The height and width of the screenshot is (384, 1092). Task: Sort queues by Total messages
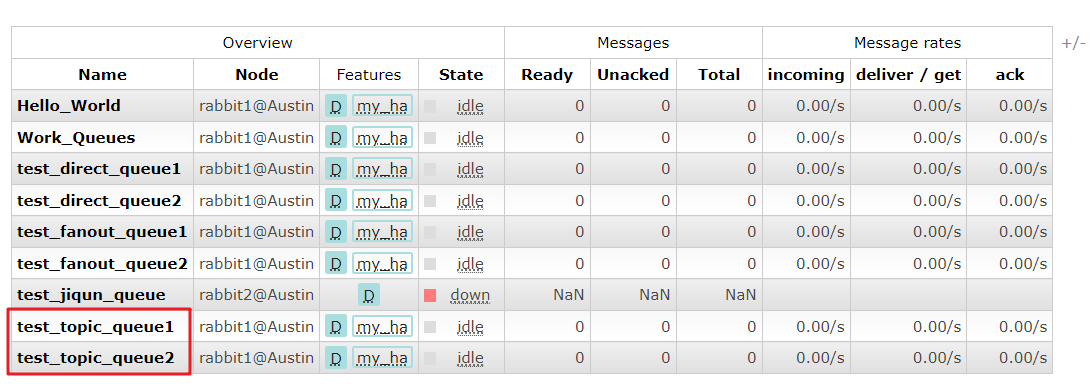tap(719, 75)
